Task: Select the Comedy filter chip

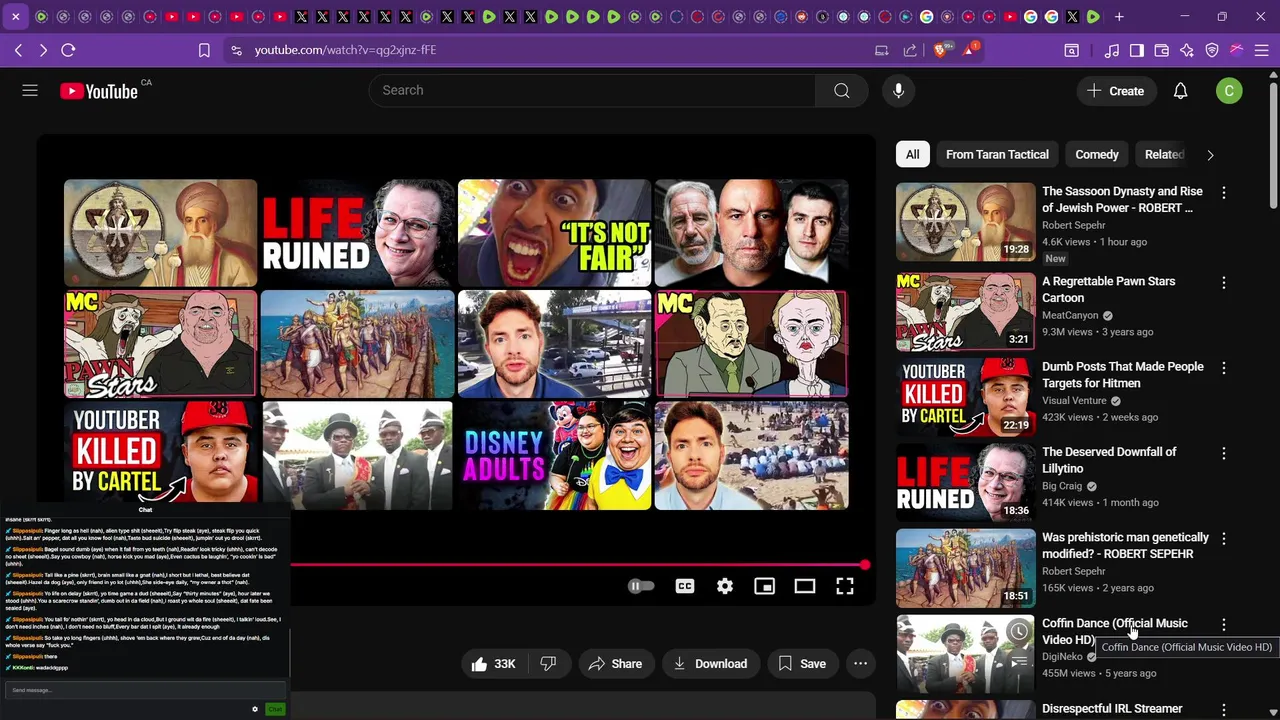Action: click(x=1096, y=155)
